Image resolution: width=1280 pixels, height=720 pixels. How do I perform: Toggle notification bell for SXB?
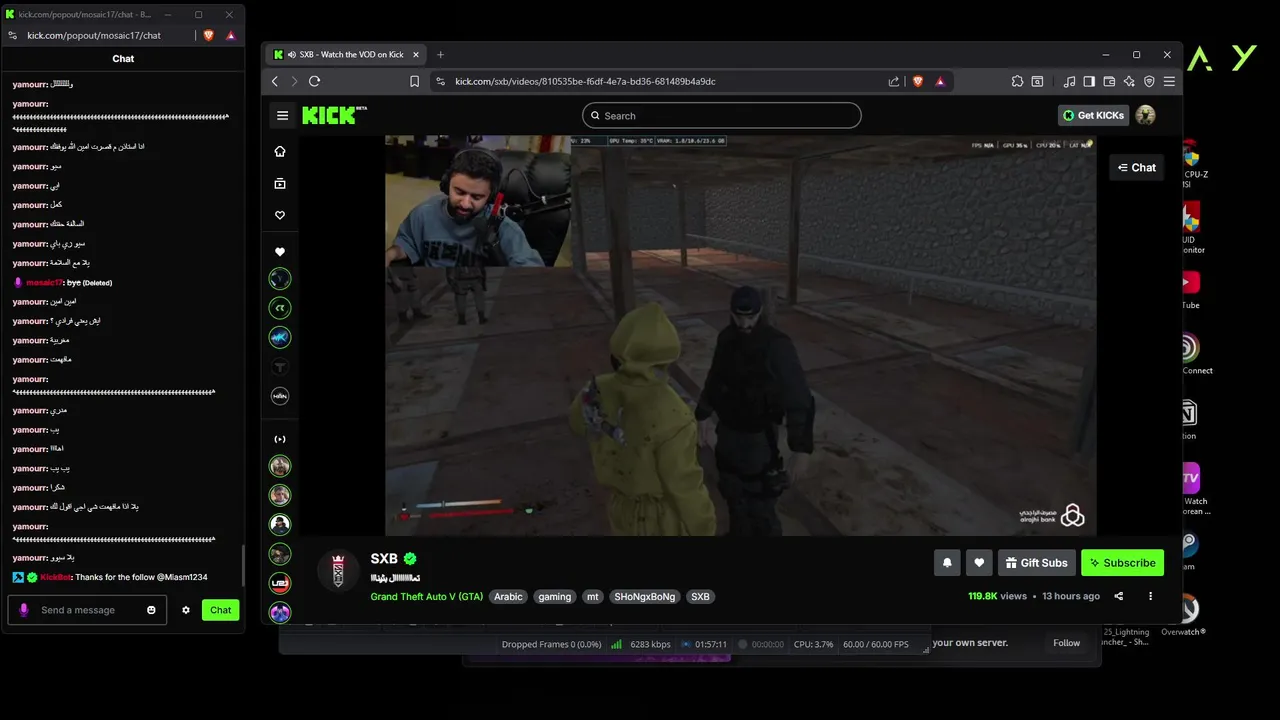tap(947, 563)
